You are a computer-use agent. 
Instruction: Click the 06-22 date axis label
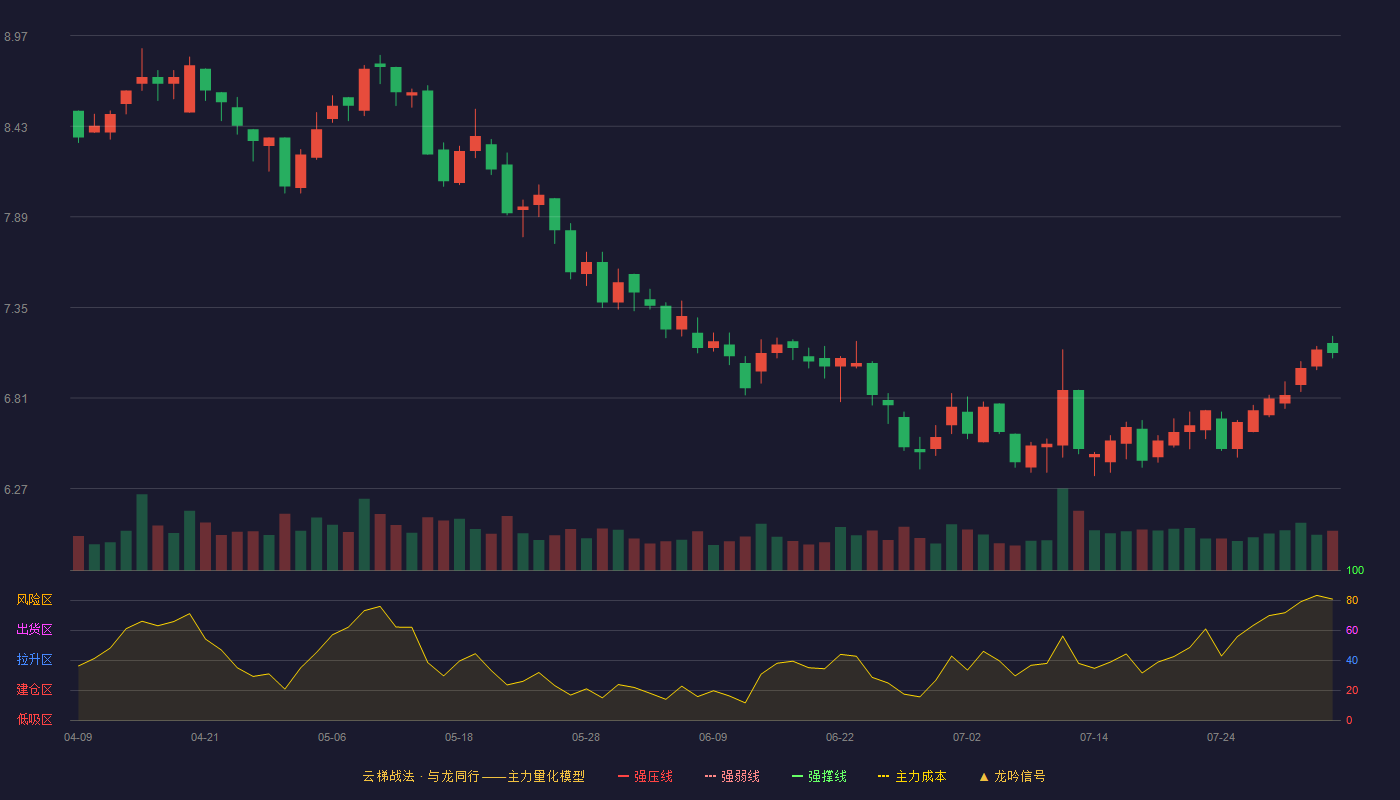(840, 737)
